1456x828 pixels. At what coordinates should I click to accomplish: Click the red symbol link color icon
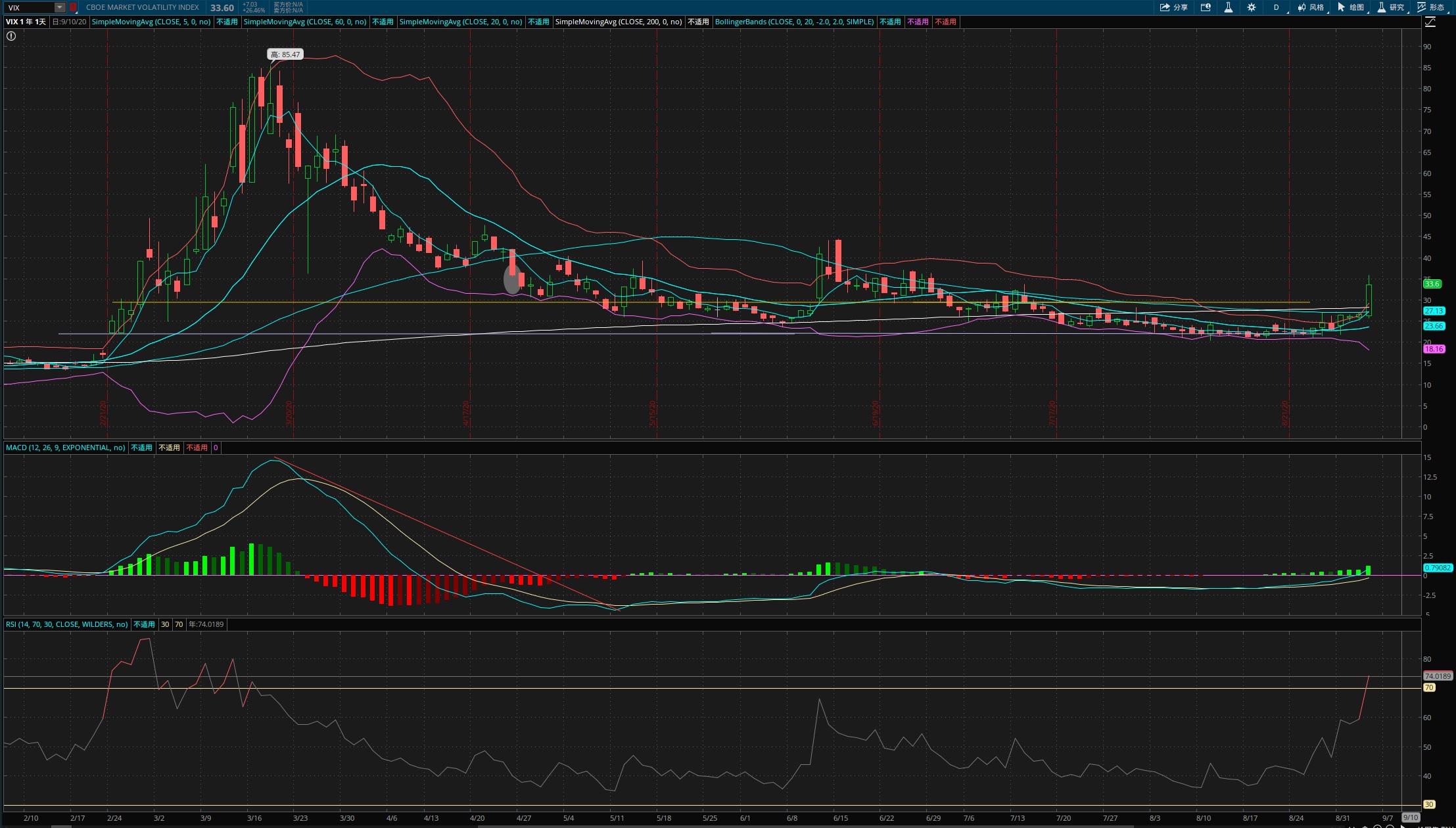point(73,7)
